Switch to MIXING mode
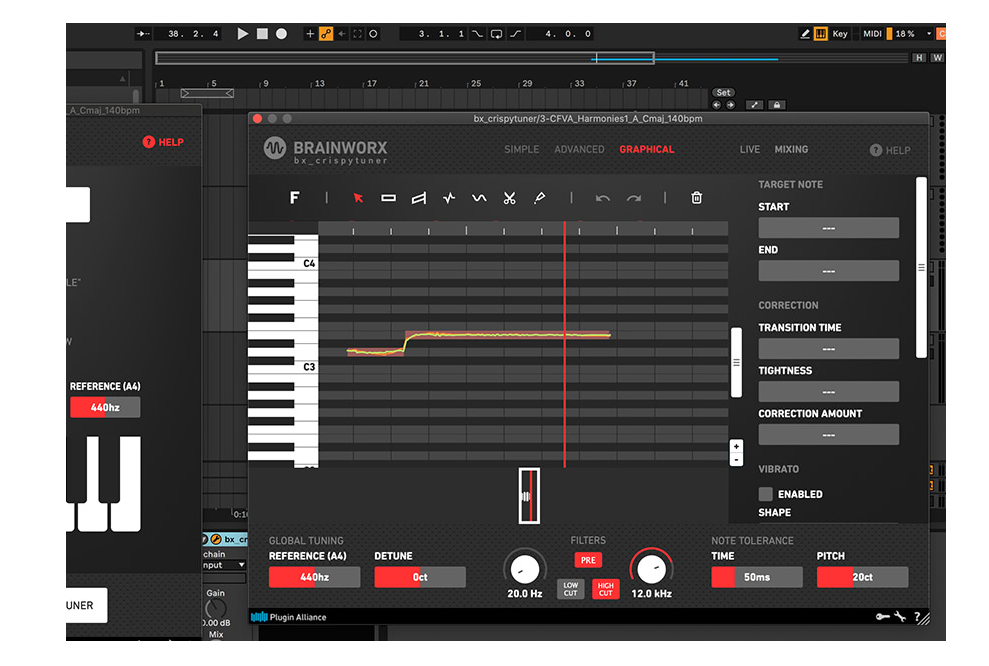The height and width of the screenshot is (666, 989). [x=791, y=149]
